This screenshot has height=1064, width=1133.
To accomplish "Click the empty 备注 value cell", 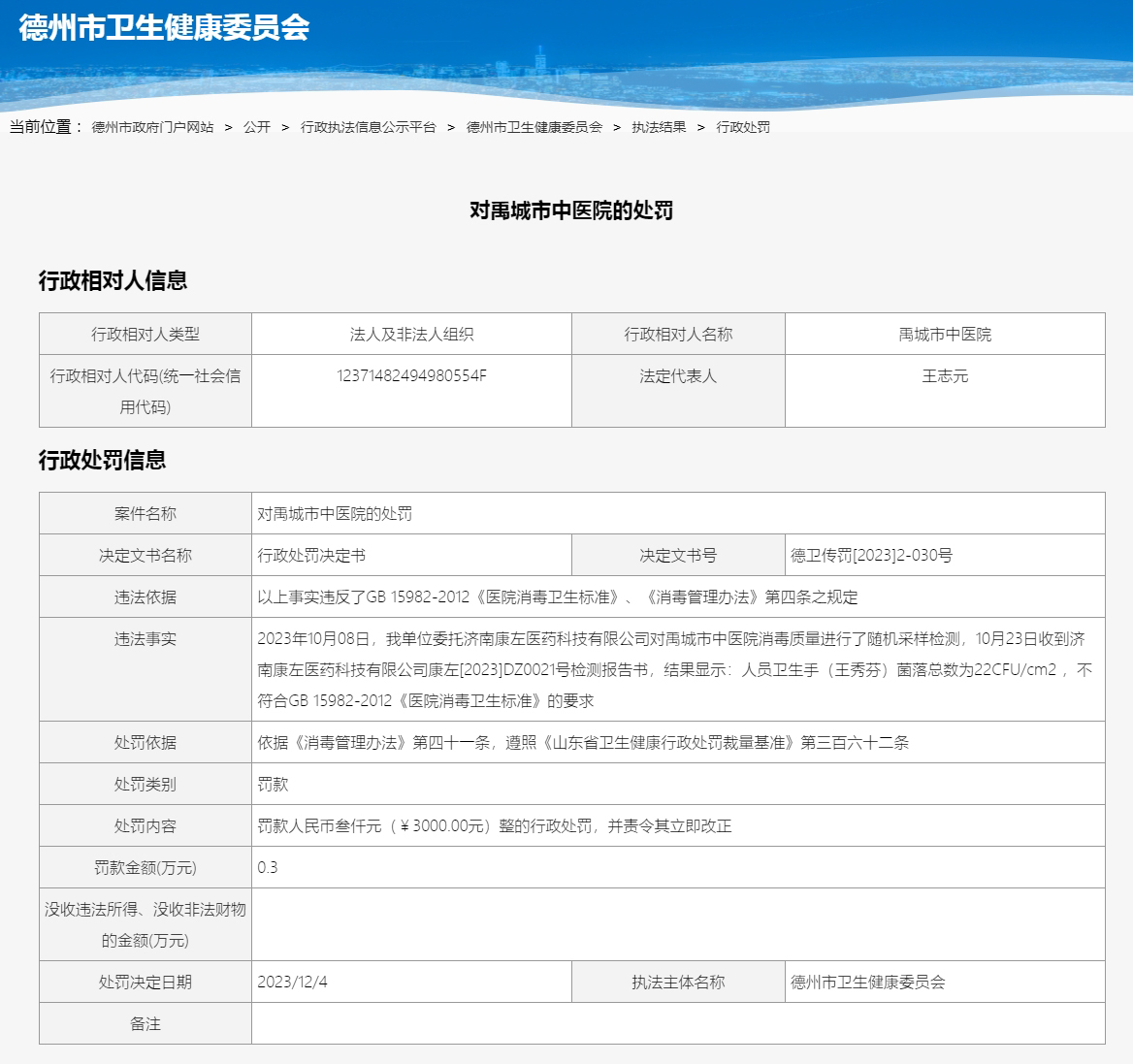I will (677, 1023).
